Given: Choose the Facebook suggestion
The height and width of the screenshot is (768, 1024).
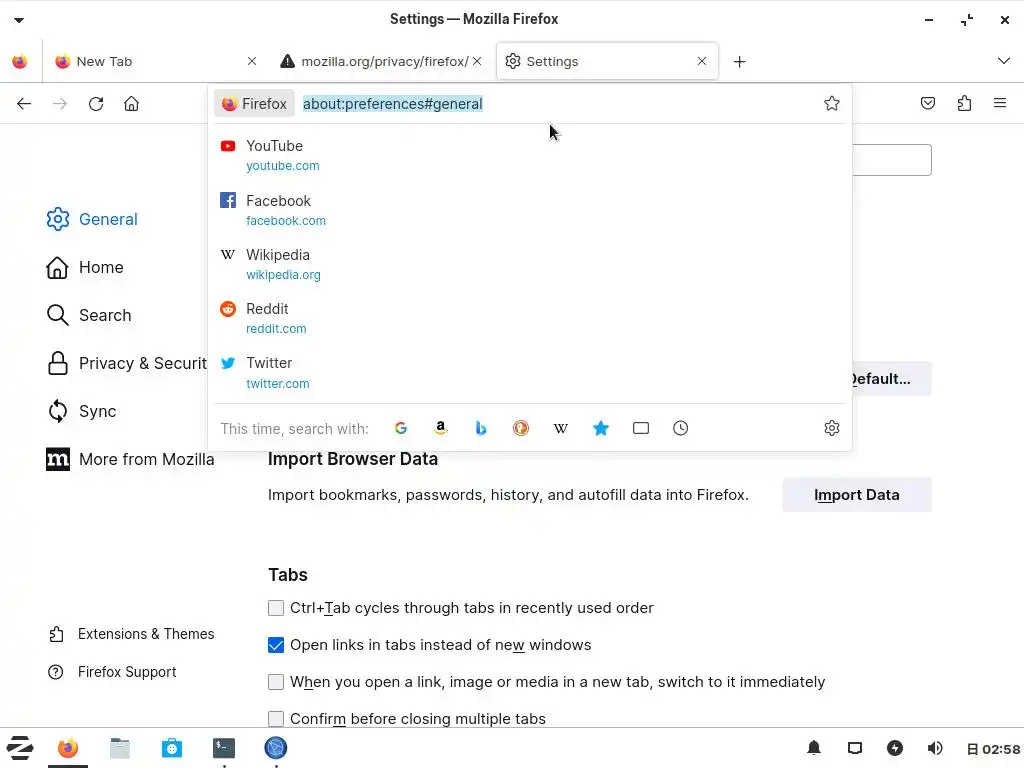Looking at the screenshot, I should 530,210.
